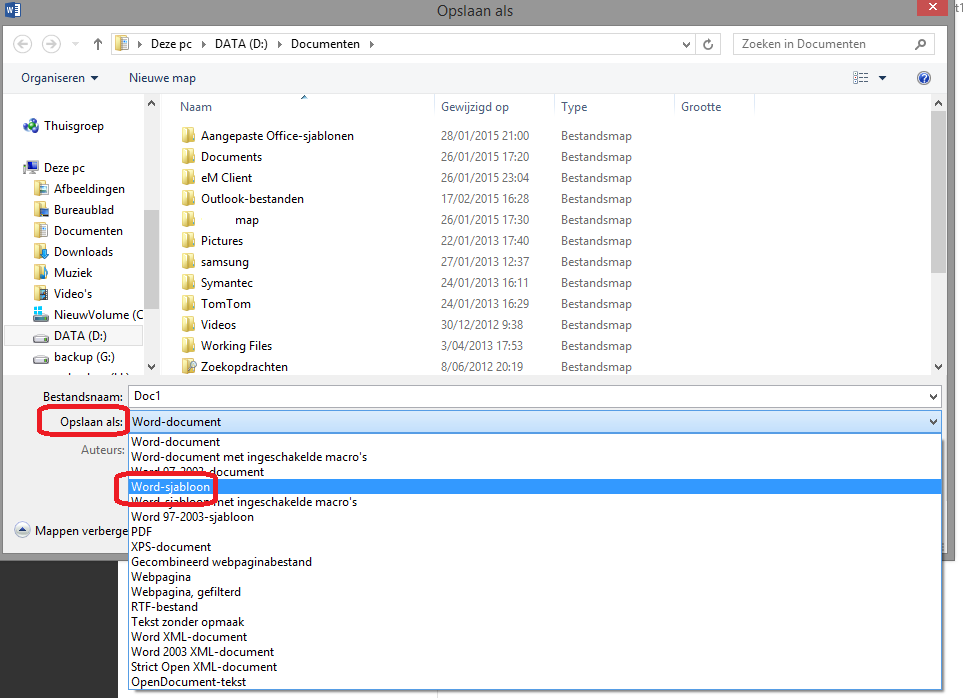Click the magnifier icon in the search box
Image resolution: width=966 pixels, height=698 pixels.
(x=920, y=44)
